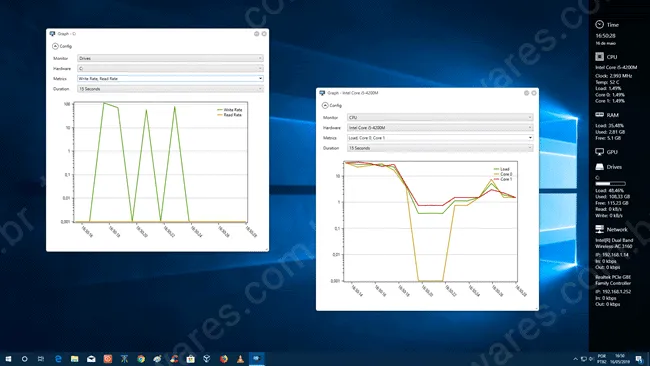Open Mail app from taskbar
Image resolution: width=650 pixels, height=366 pixels.
click(x=91, y=359)
